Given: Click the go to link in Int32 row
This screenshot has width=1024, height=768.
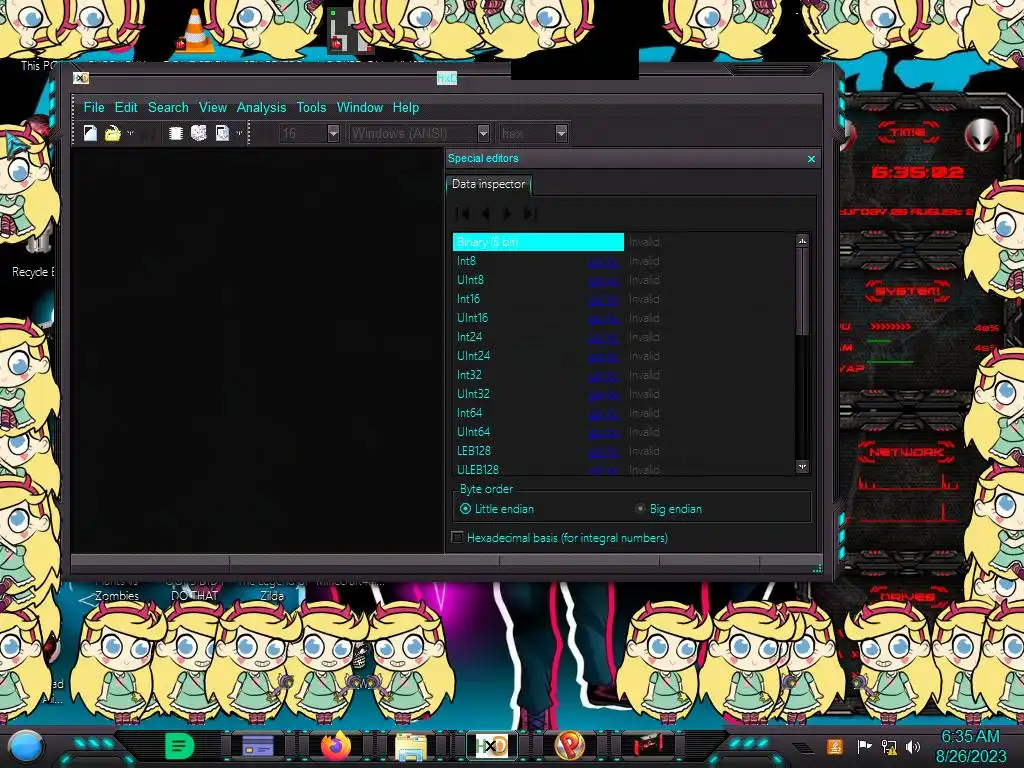Looking at the screenshot, I should 603,376.
